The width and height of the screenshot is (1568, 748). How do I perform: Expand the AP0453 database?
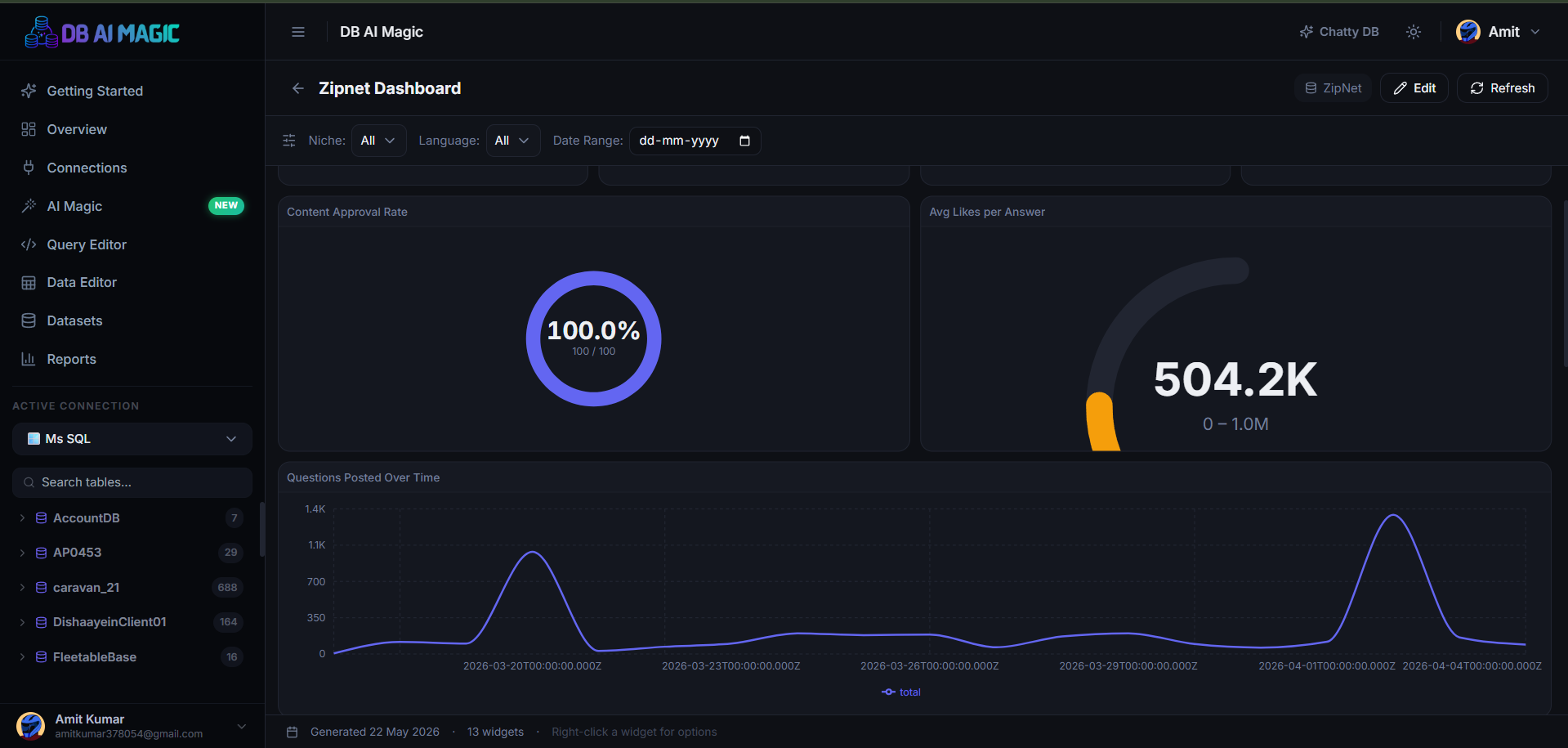[22, 553]
